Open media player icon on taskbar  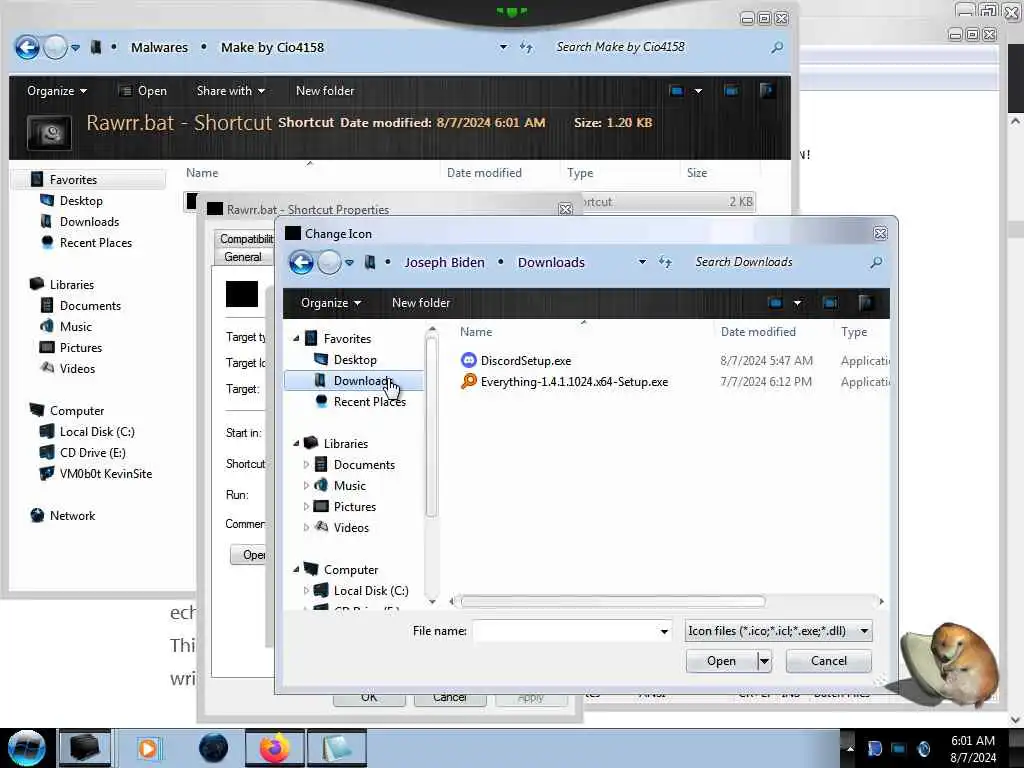pyautogui.click(x=148, y=748)
